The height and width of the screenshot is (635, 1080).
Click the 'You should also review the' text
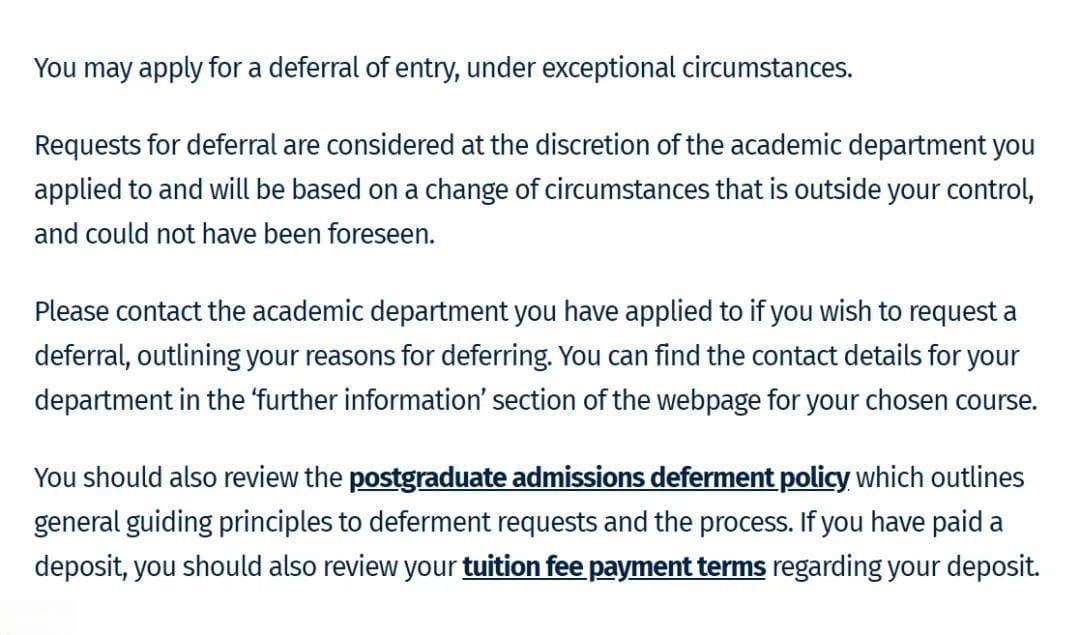(189, 478)
